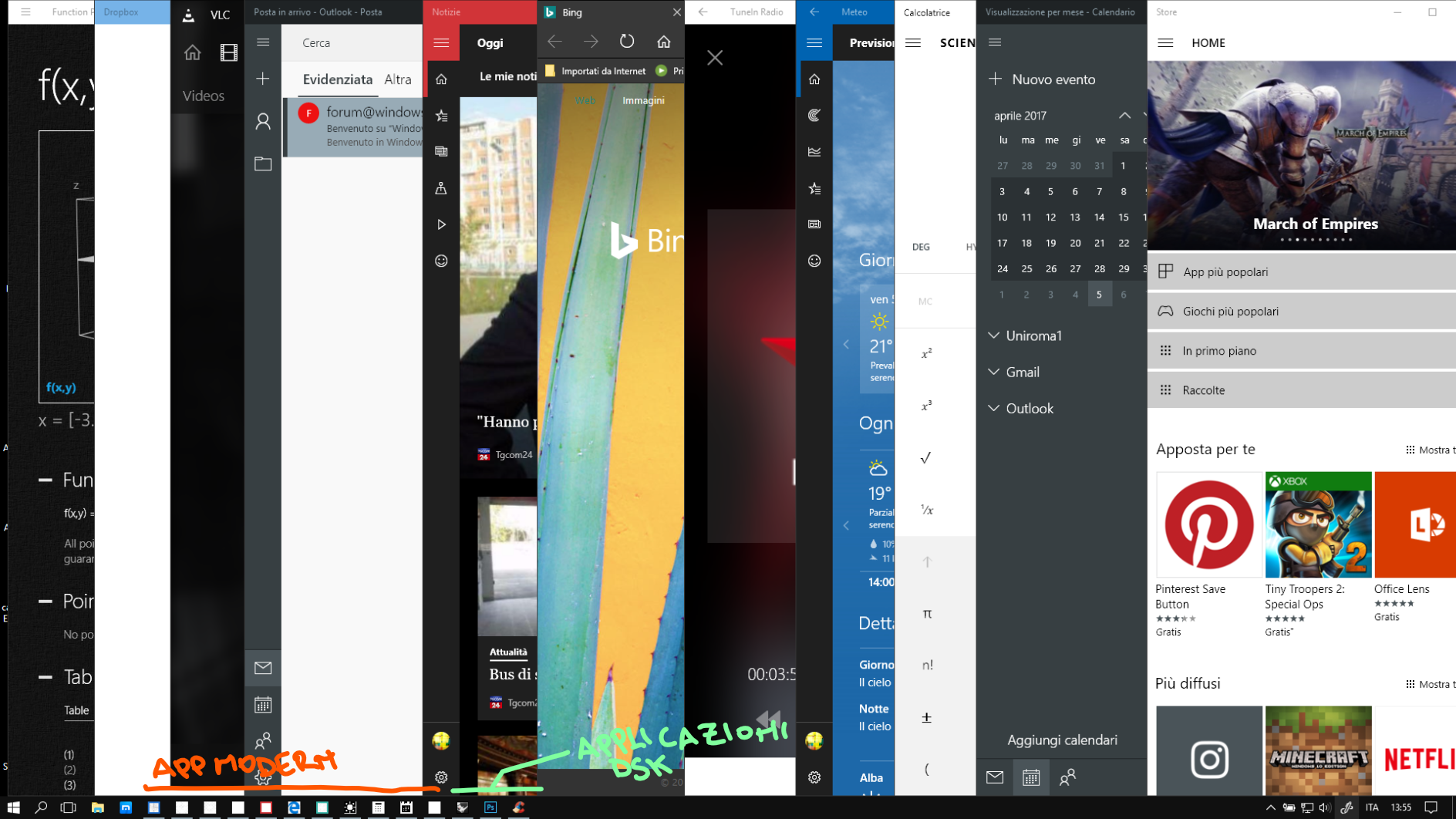Open the red hamburger menu in Notizie

[441, 42]
